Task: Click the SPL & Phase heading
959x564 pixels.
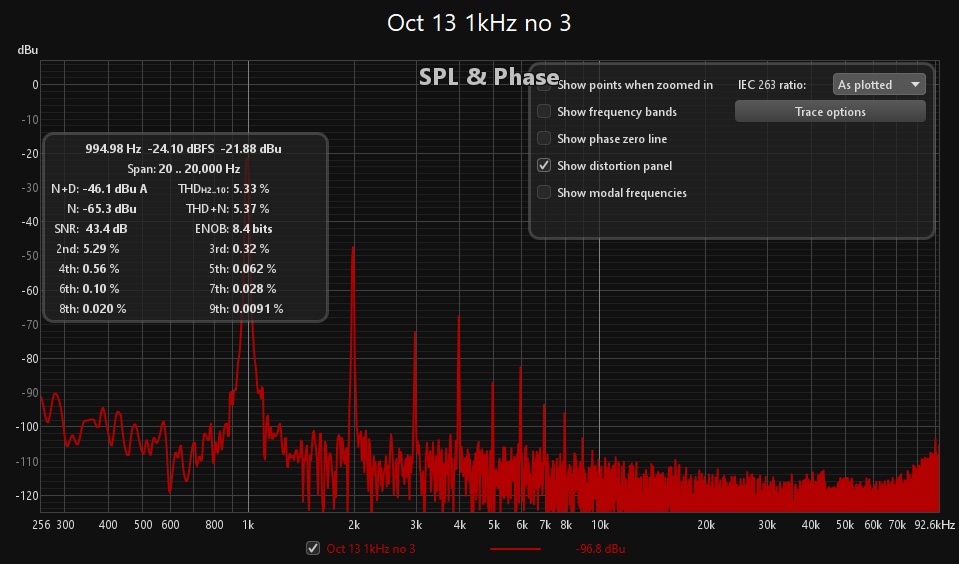Action: [x=489, y=76]
